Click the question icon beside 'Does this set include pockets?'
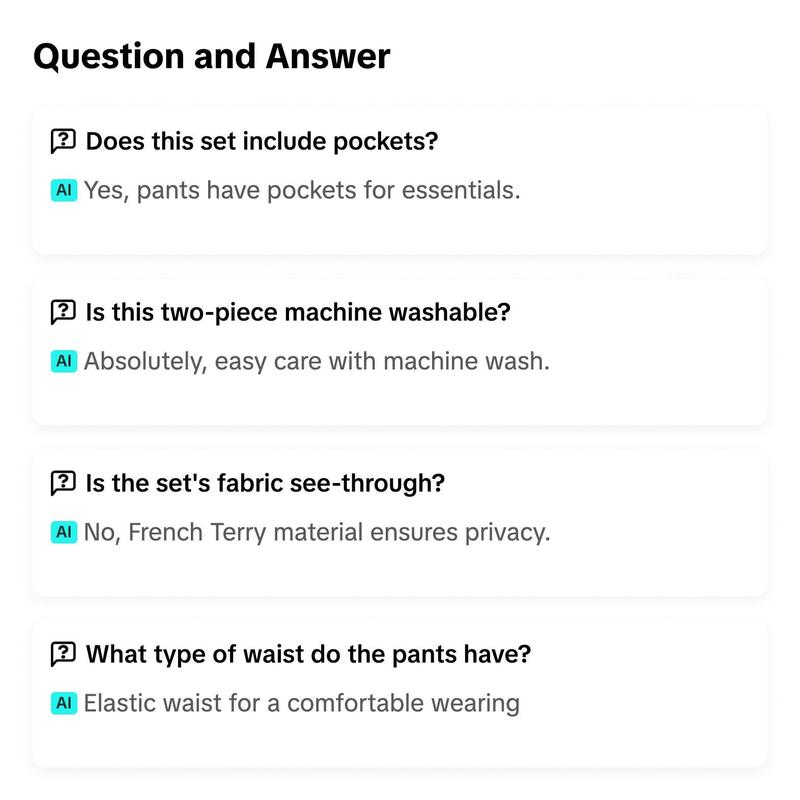 click(x=63, y=141)
